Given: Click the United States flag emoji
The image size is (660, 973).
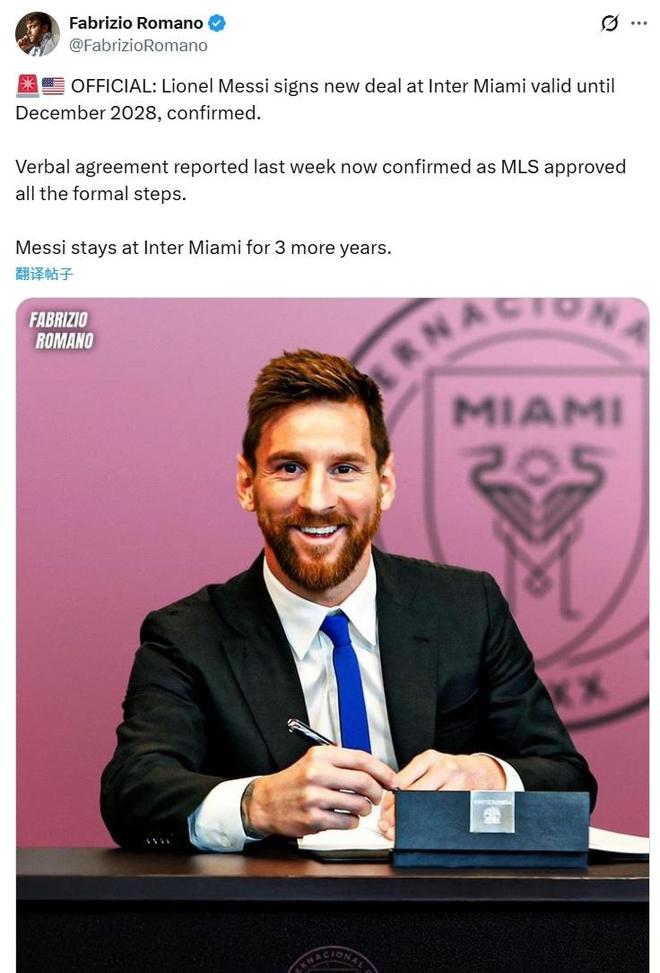Looking at the screenshot, I should coord(53,87).
